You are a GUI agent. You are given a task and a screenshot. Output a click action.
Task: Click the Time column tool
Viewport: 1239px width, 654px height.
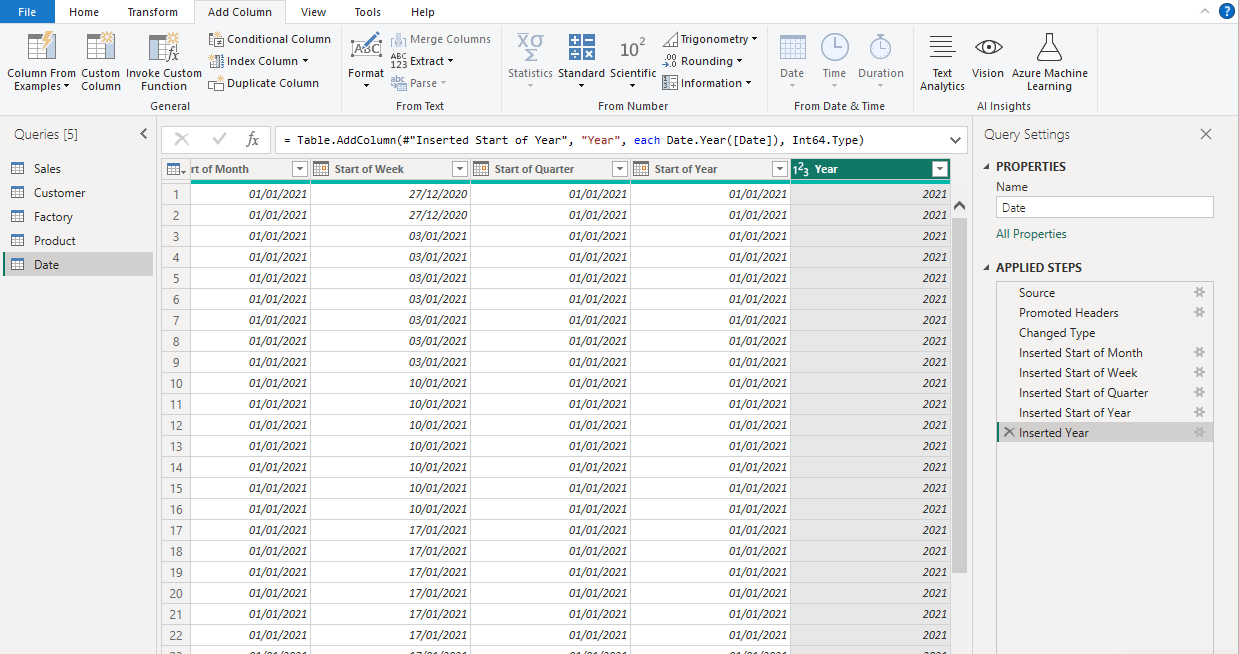pyautogui.click(x=834, y=60)
